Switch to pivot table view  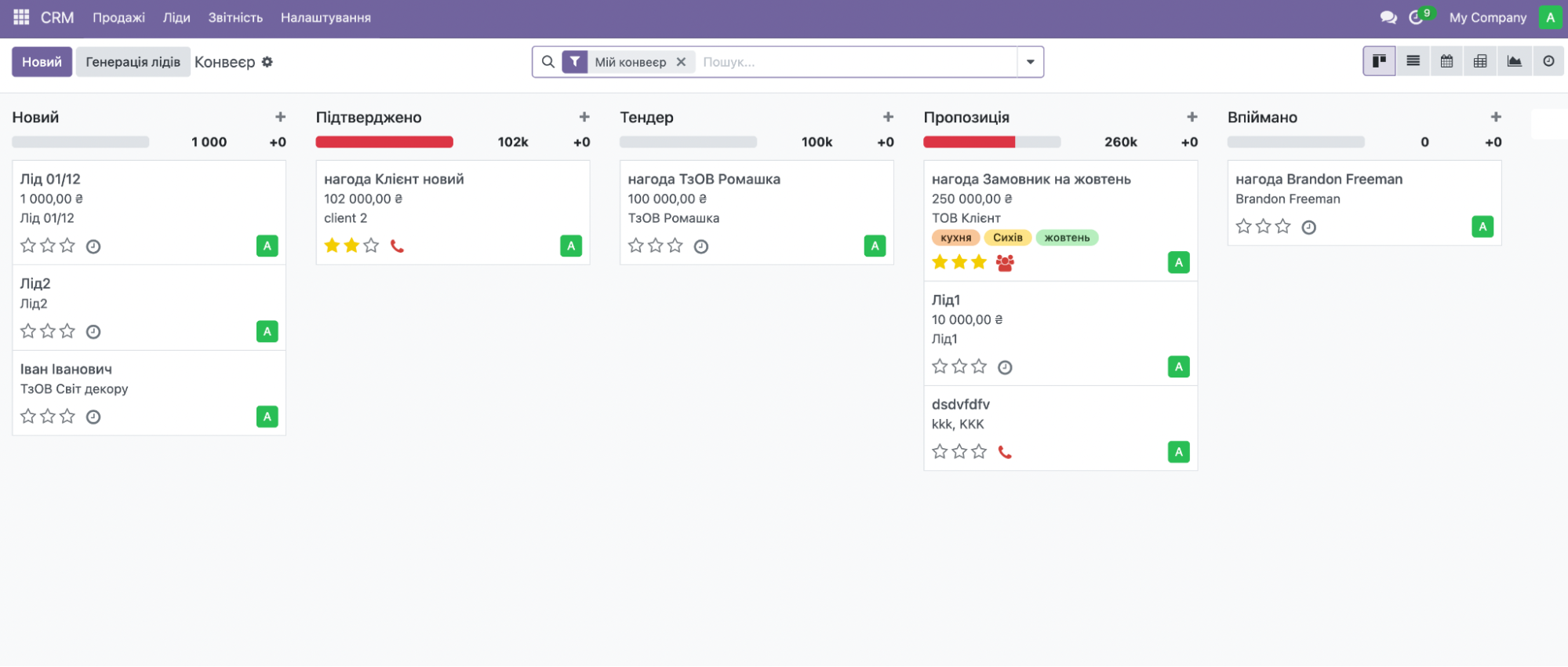click(x=1480, y=61)
